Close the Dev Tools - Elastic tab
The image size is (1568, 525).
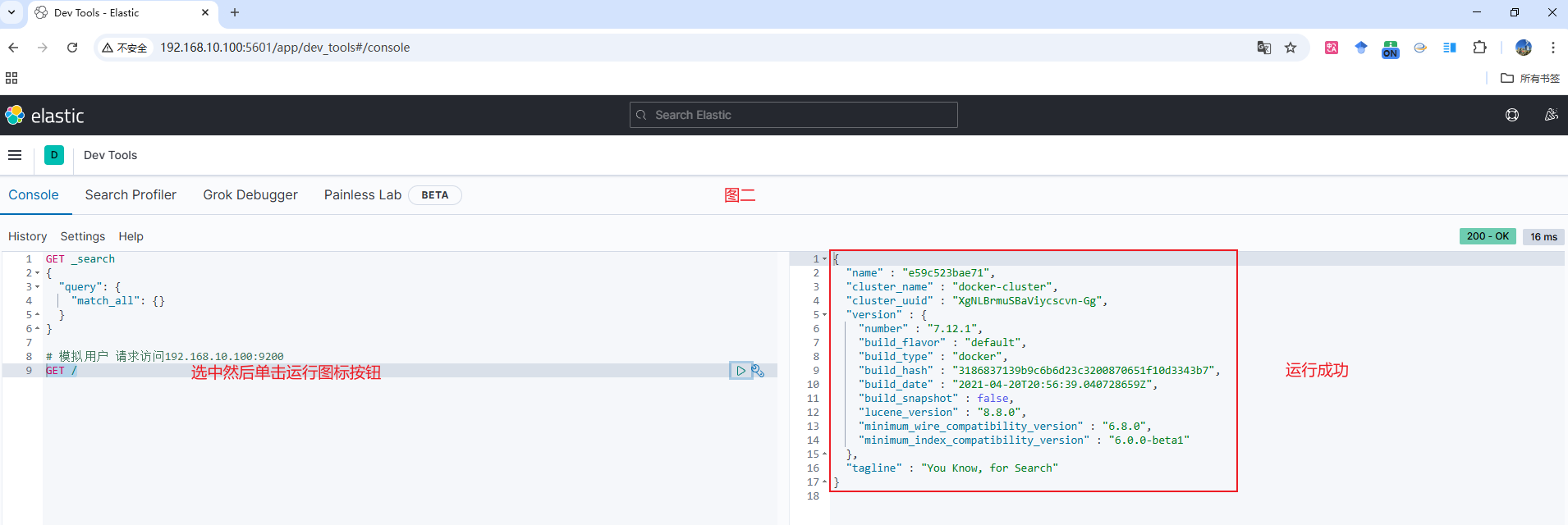[205, 12]
